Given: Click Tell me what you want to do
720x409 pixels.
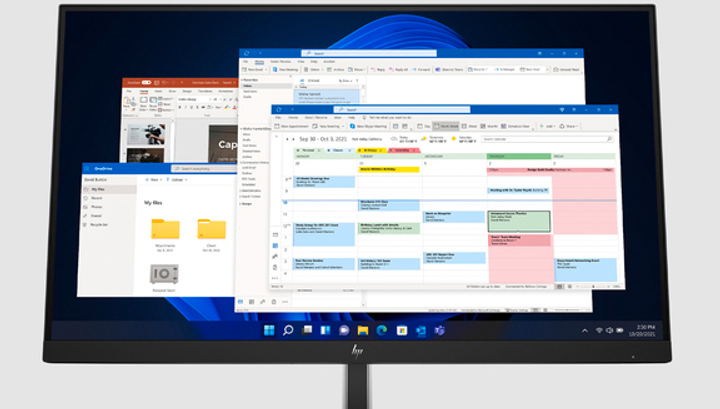Looking at the screenshot, I should (x=387, y=118).
